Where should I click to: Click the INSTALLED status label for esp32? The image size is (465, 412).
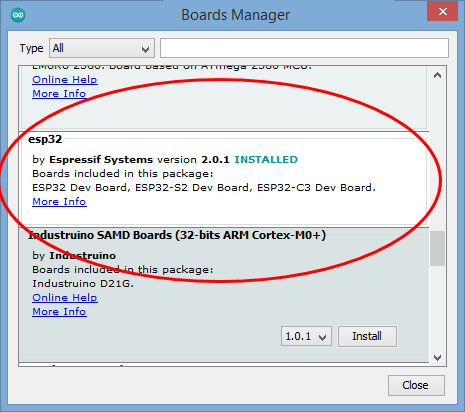[x=266, y=160]
